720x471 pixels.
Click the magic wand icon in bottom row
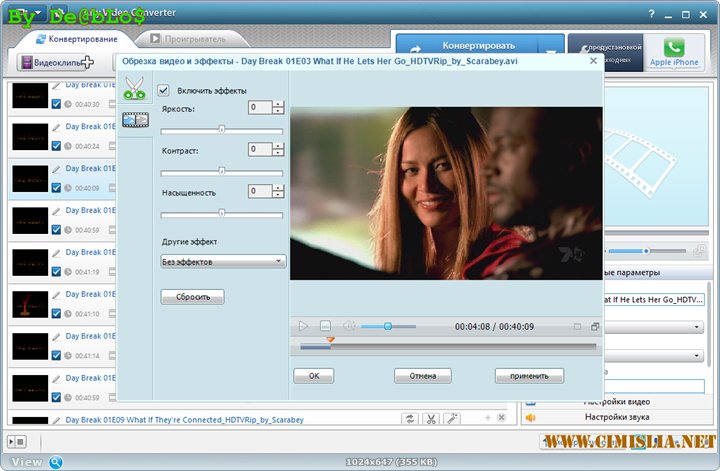tap(452, 419)
